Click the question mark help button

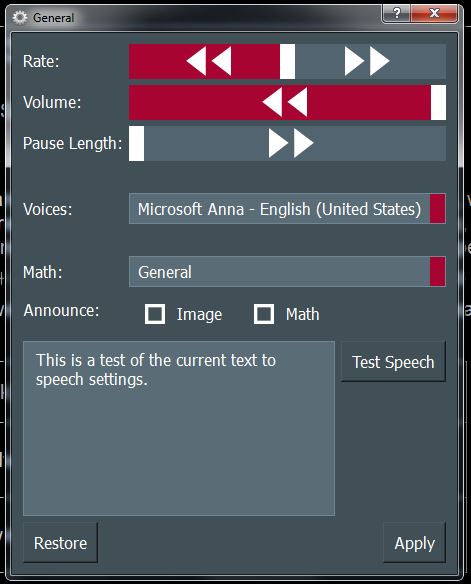pos(396,13)
